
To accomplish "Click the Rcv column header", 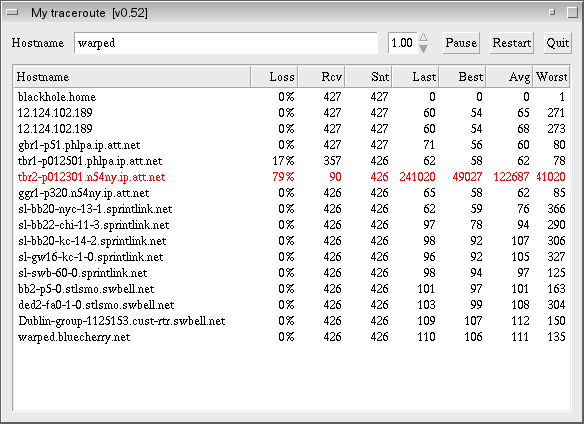I will pyautogui.click(x=321, y=77).
